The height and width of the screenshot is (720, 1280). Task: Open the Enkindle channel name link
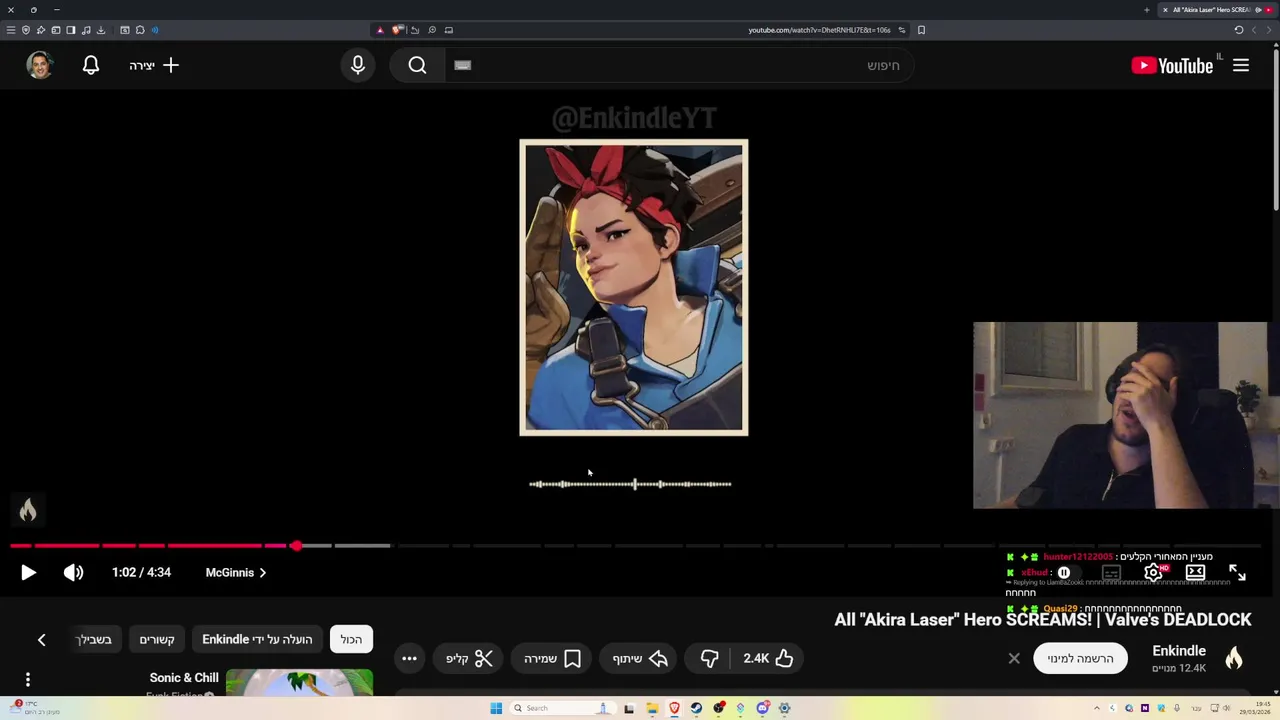(x=1179, y=651)
